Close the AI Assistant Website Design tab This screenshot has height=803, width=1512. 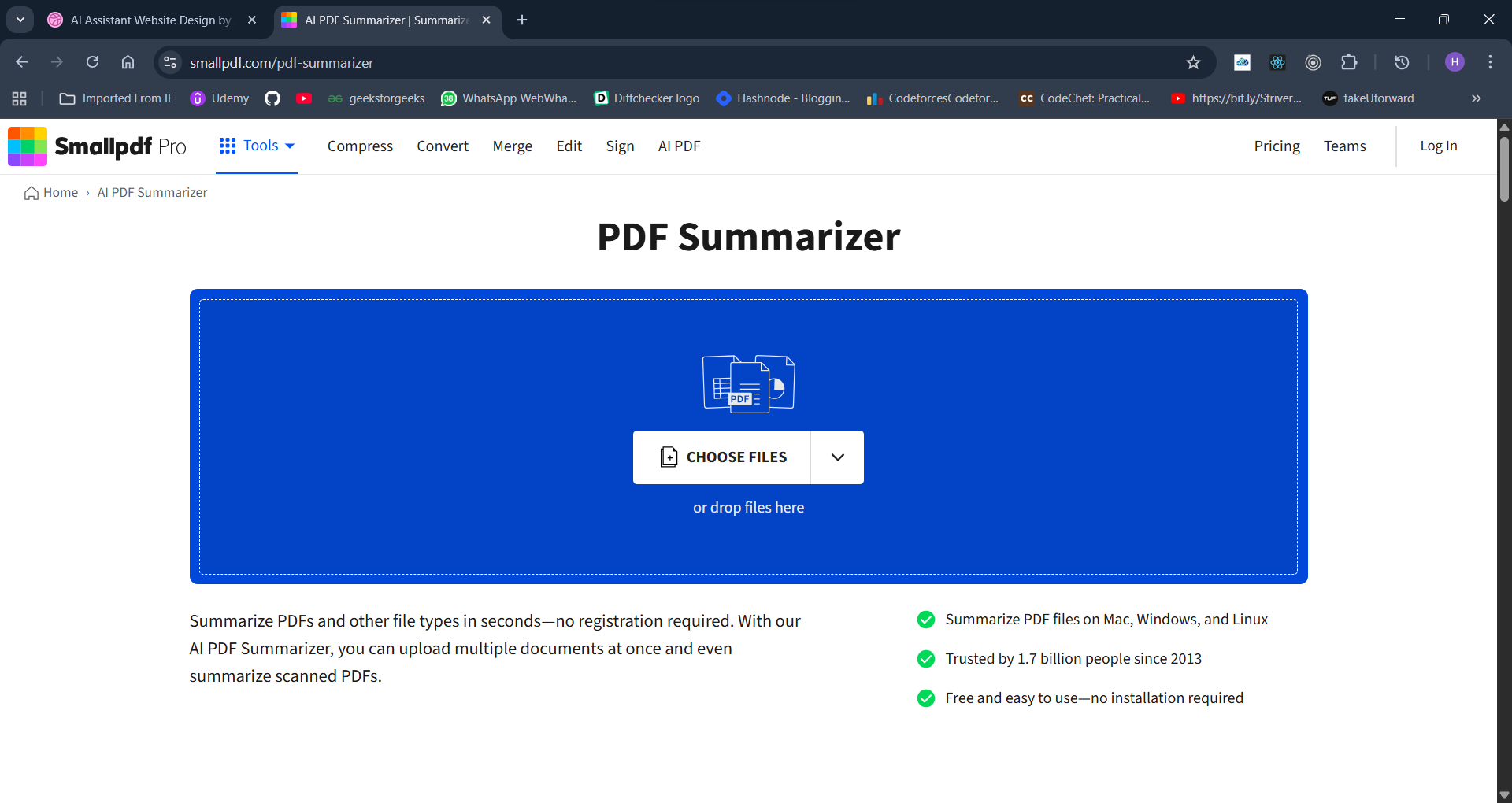click(252, 20)
